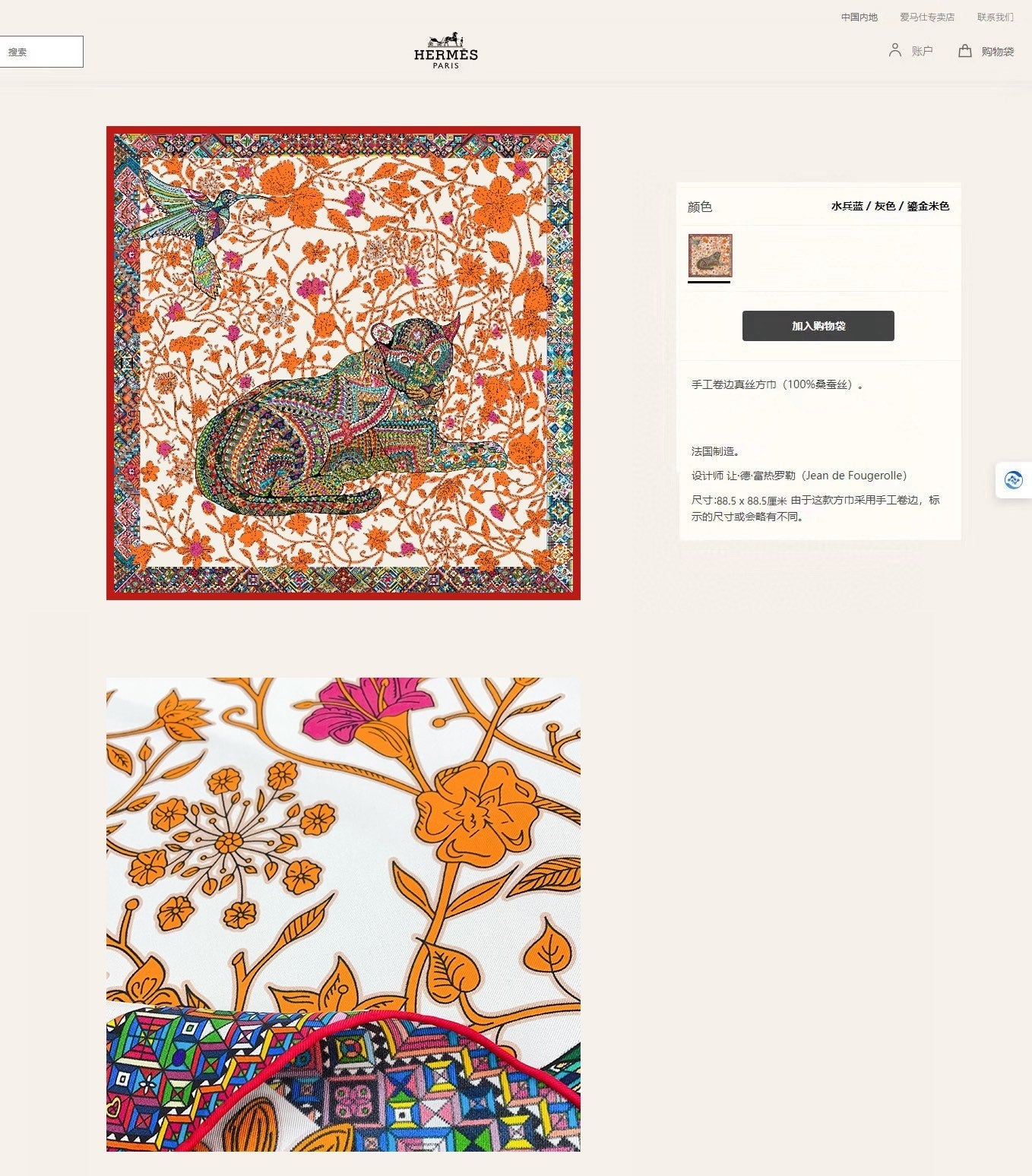
Task: Click the 加入购物袋 add to bag button
Action: (x=818, y=326)
